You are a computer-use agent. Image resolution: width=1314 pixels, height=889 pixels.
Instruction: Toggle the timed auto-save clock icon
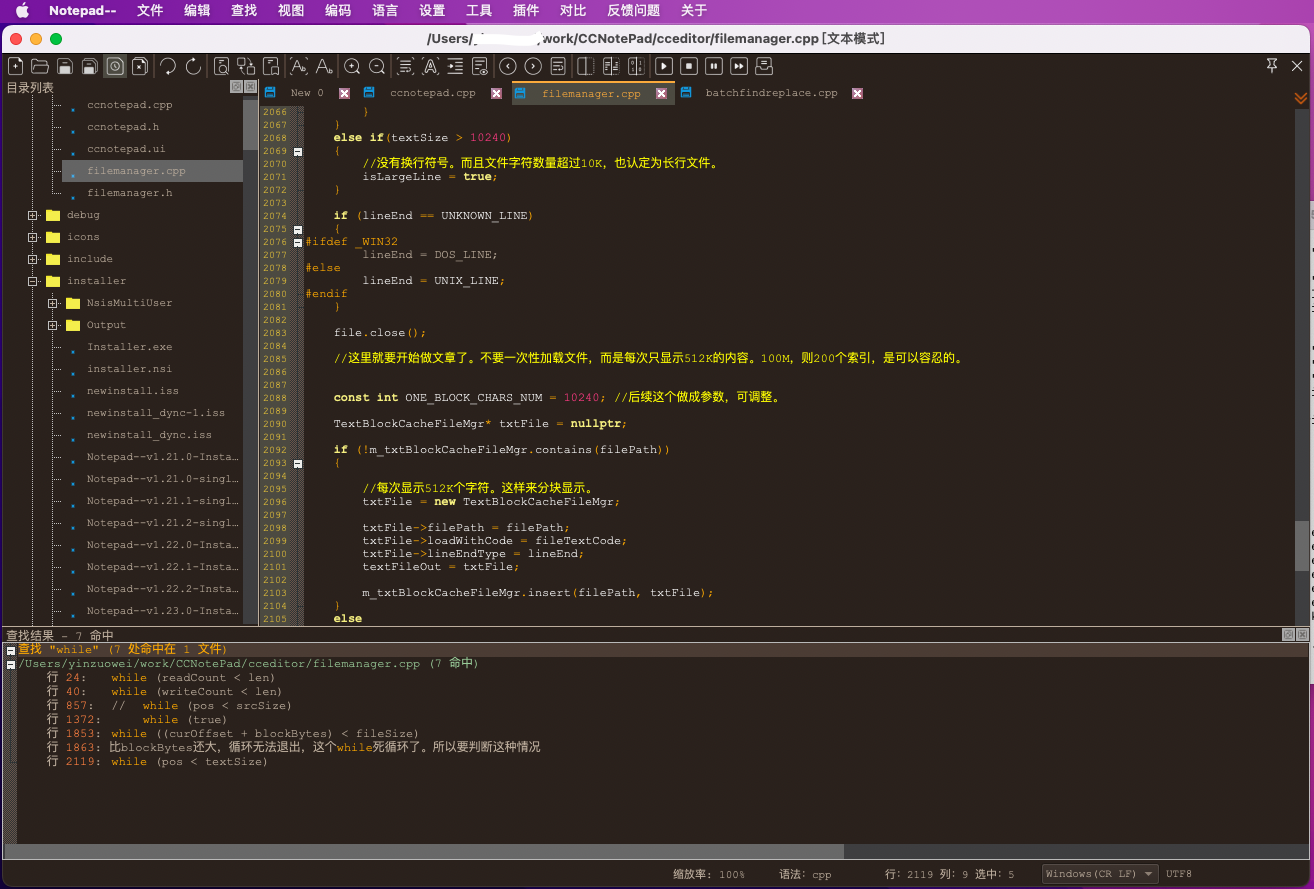tap(115, 66)
